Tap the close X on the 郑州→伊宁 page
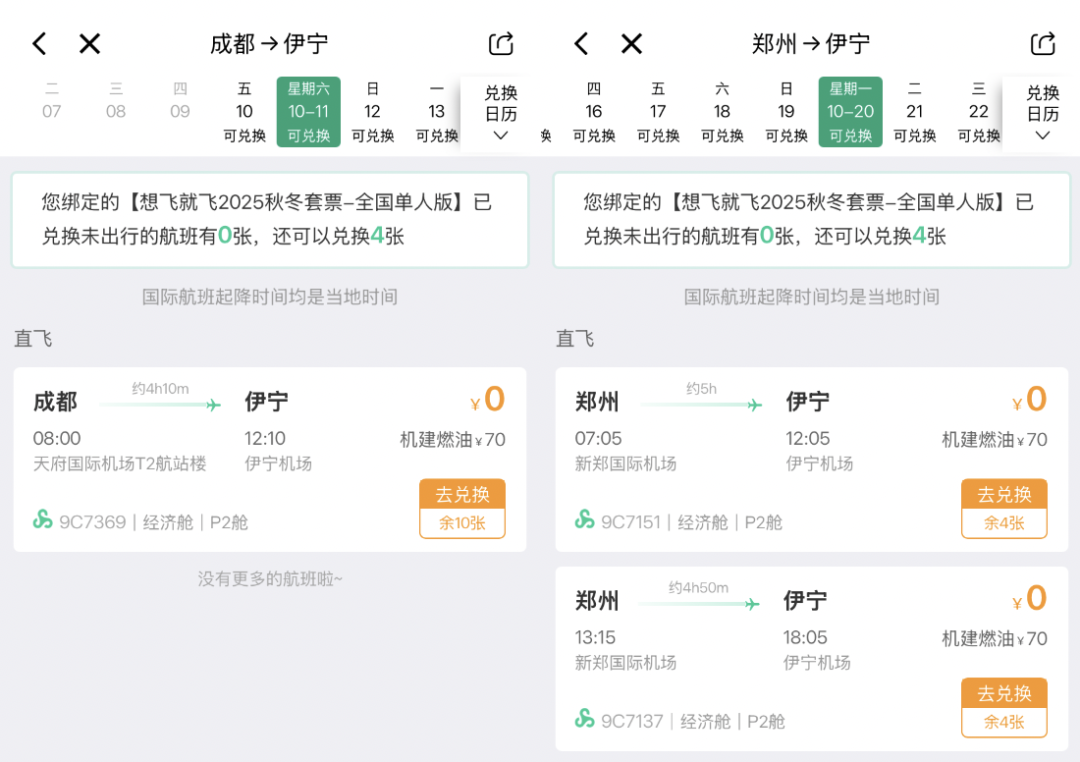The width and height of the screenshot is (1080, 762). [631, 43]
